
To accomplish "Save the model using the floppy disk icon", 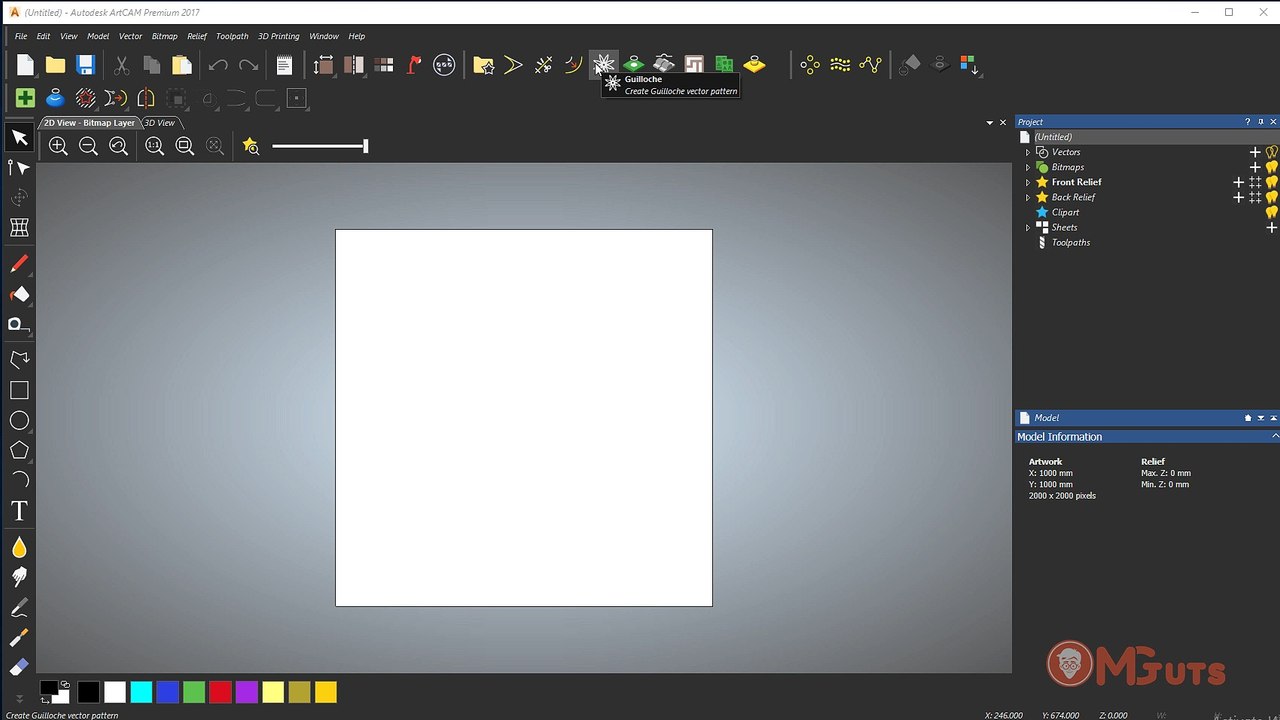I will pos(85,65).
